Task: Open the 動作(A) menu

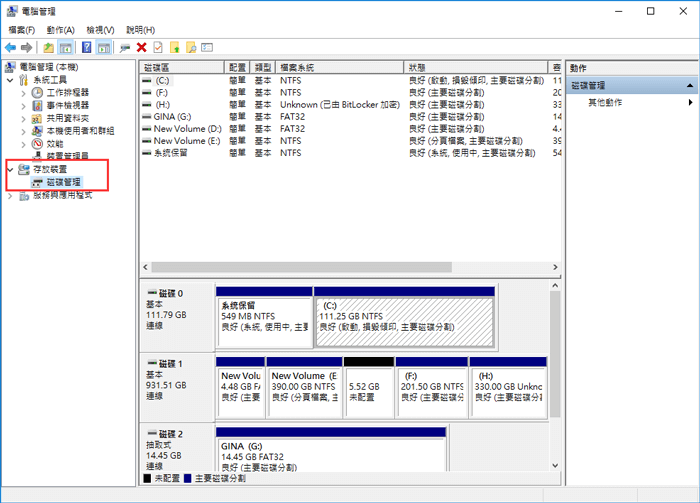Action: (x=60, y=30)
